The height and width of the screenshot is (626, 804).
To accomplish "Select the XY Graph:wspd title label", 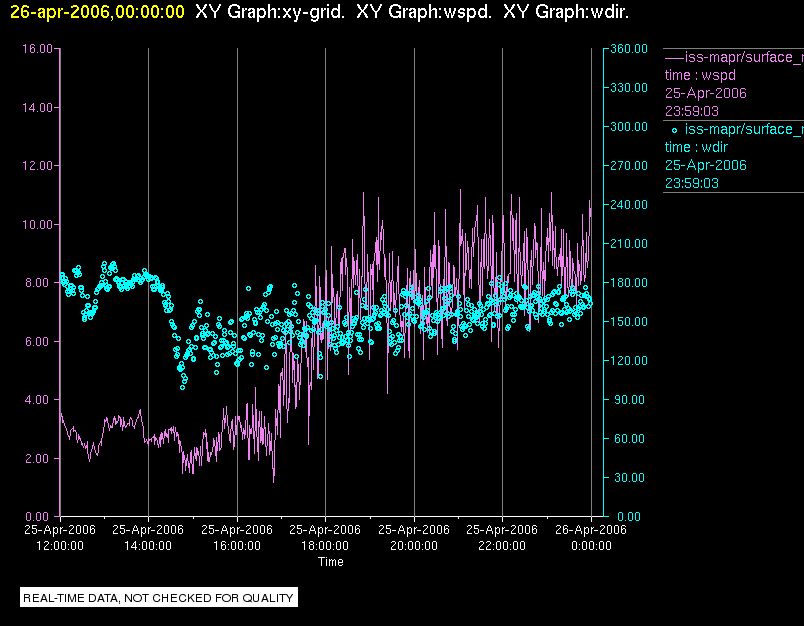I will pyautogui.click(x=424, y=12).
